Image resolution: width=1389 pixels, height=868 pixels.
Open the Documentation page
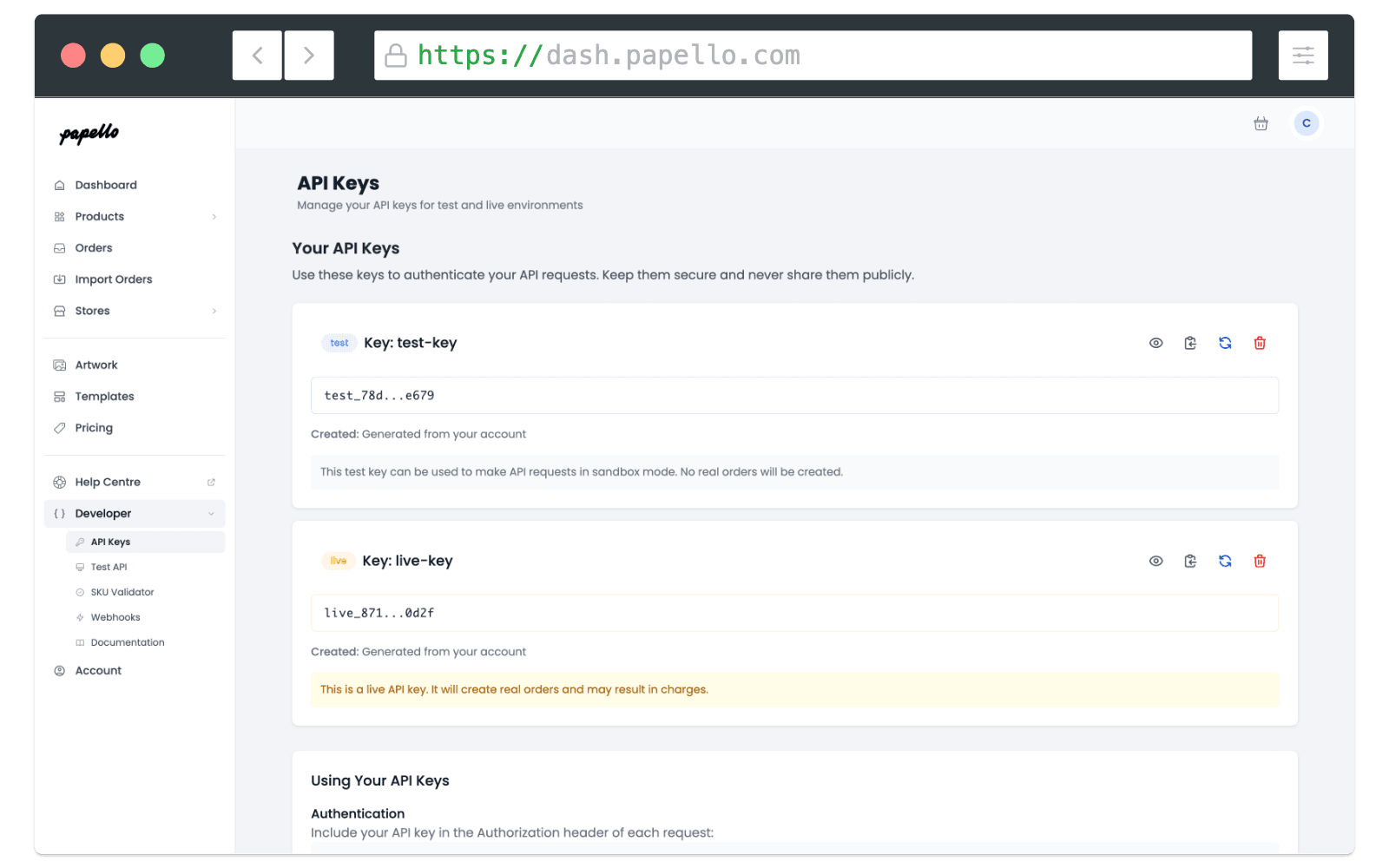tap(127, 642)
